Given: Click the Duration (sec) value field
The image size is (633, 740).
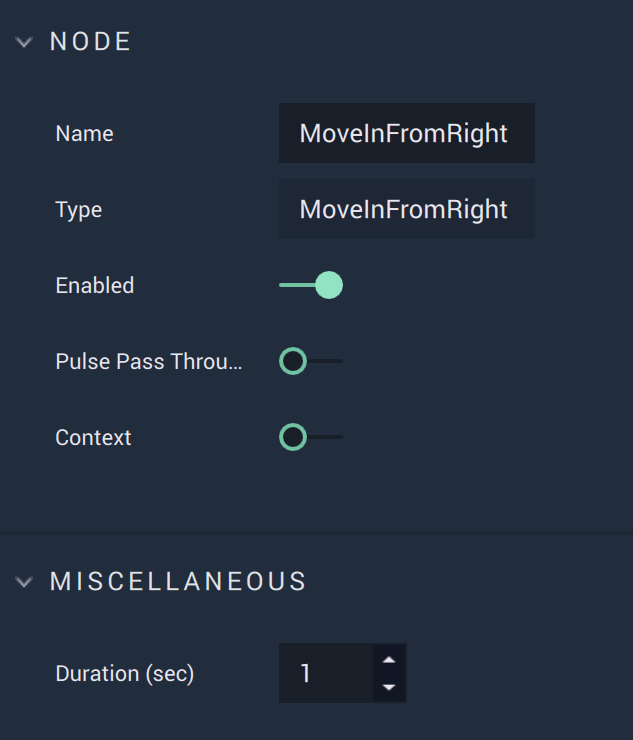Looking at the screenshot, I should pyautogui.click(x=326, y=673).
